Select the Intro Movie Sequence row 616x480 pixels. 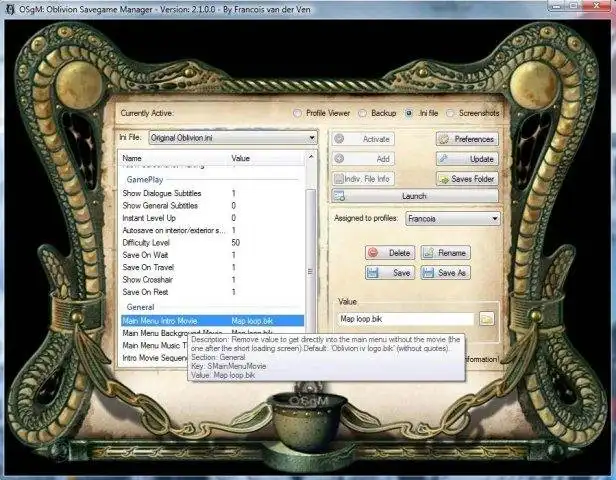(154, 358)
